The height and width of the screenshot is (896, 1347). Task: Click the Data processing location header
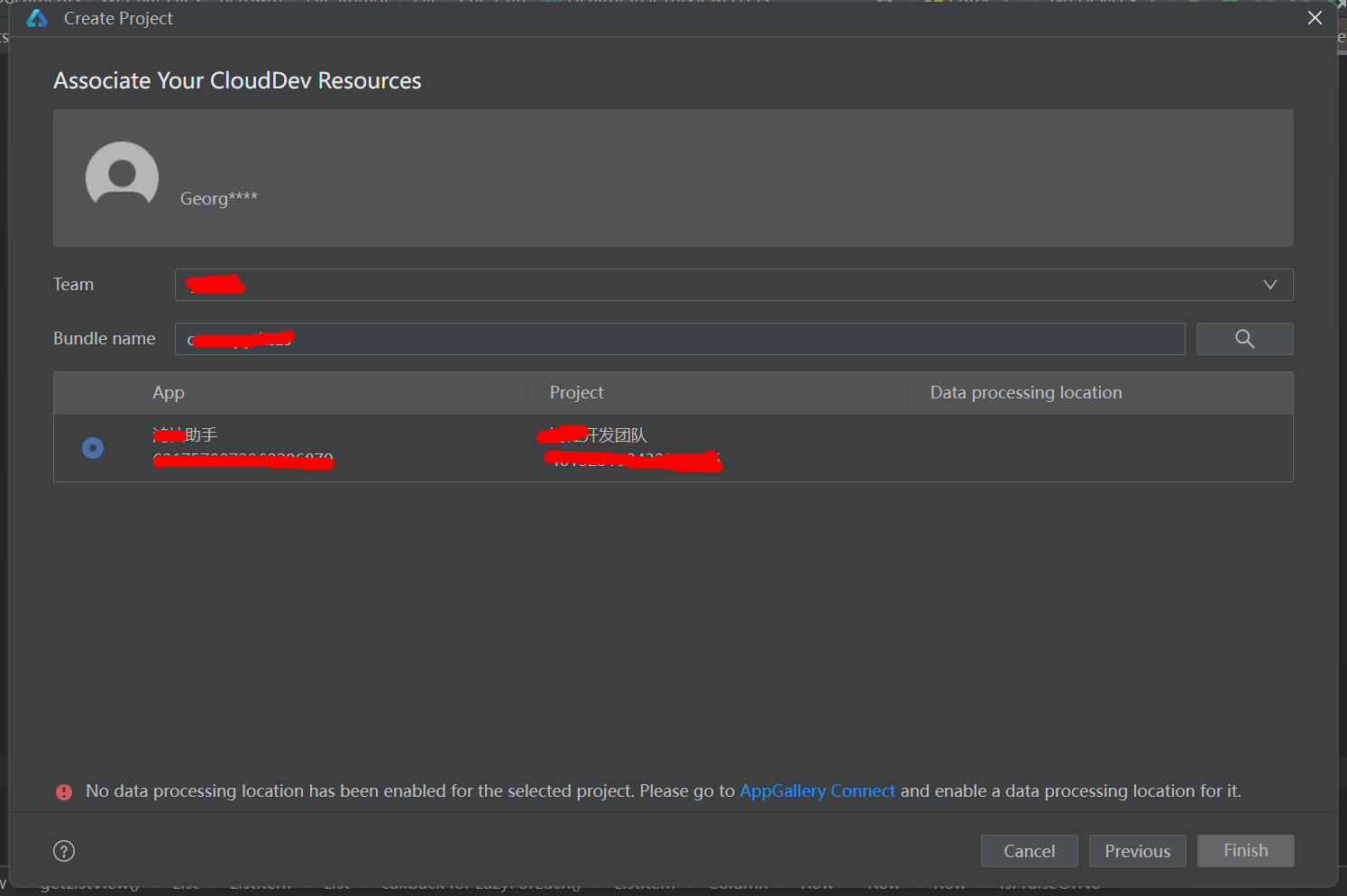click(x=1026, y=393)
